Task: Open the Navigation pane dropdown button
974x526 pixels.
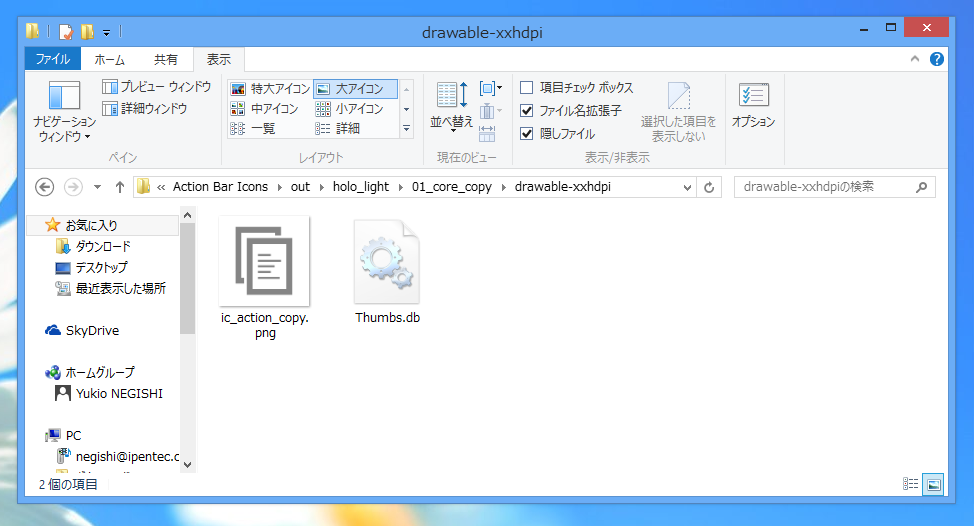Action: pos(64,112)
